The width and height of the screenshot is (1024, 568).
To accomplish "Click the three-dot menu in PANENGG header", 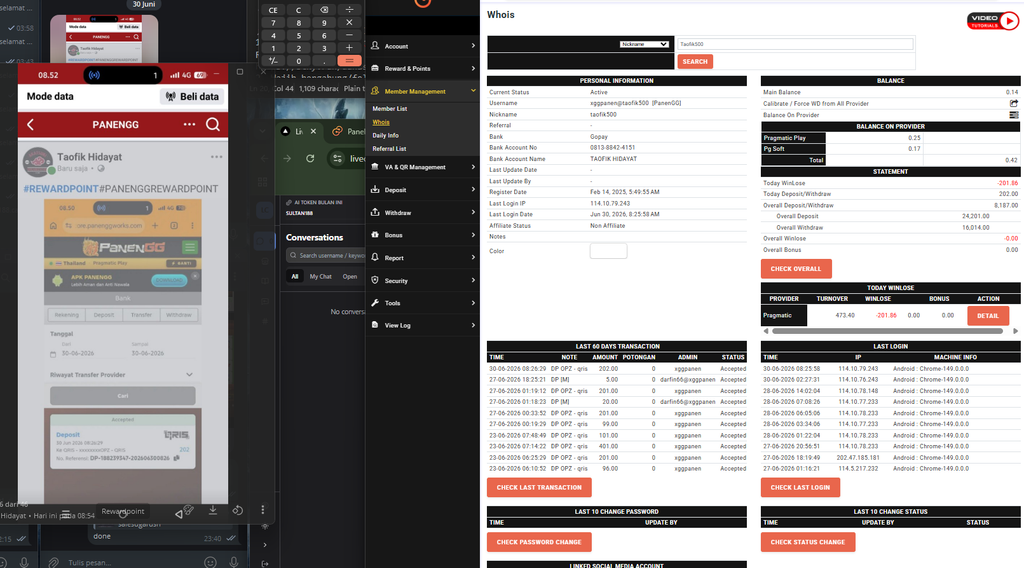I will [x=189, y=124].
